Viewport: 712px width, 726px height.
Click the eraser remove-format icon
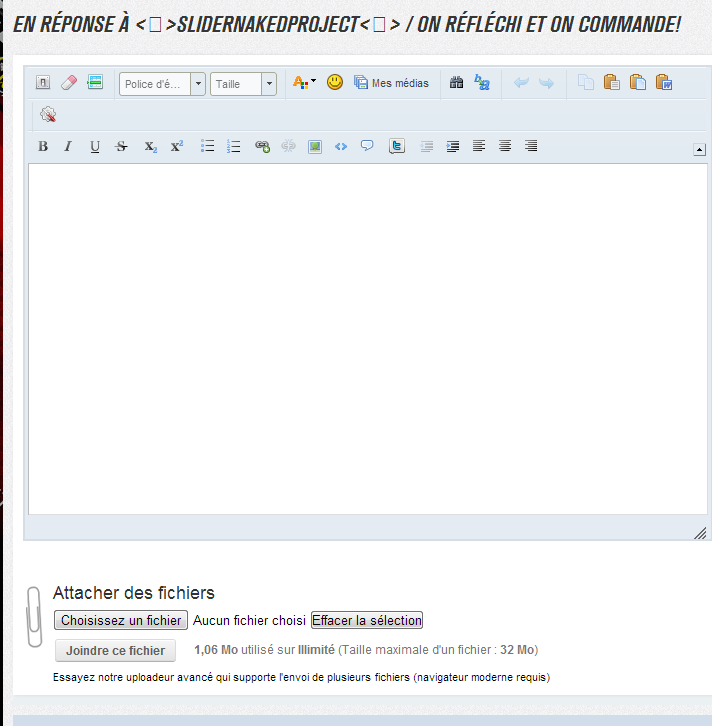pyautogui.click(x=68, y=83)
